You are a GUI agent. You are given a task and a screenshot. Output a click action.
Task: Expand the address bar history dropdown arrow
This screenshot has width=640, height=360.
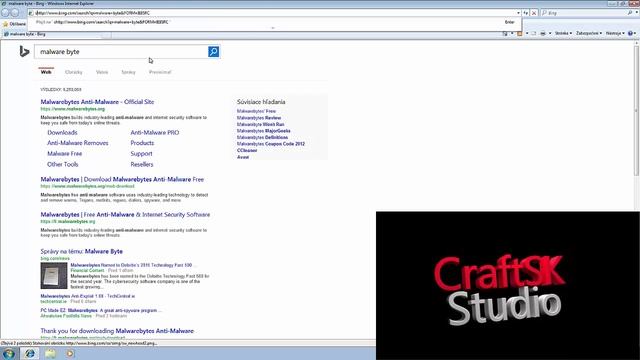pyautogui.click(x=518, y=13)
